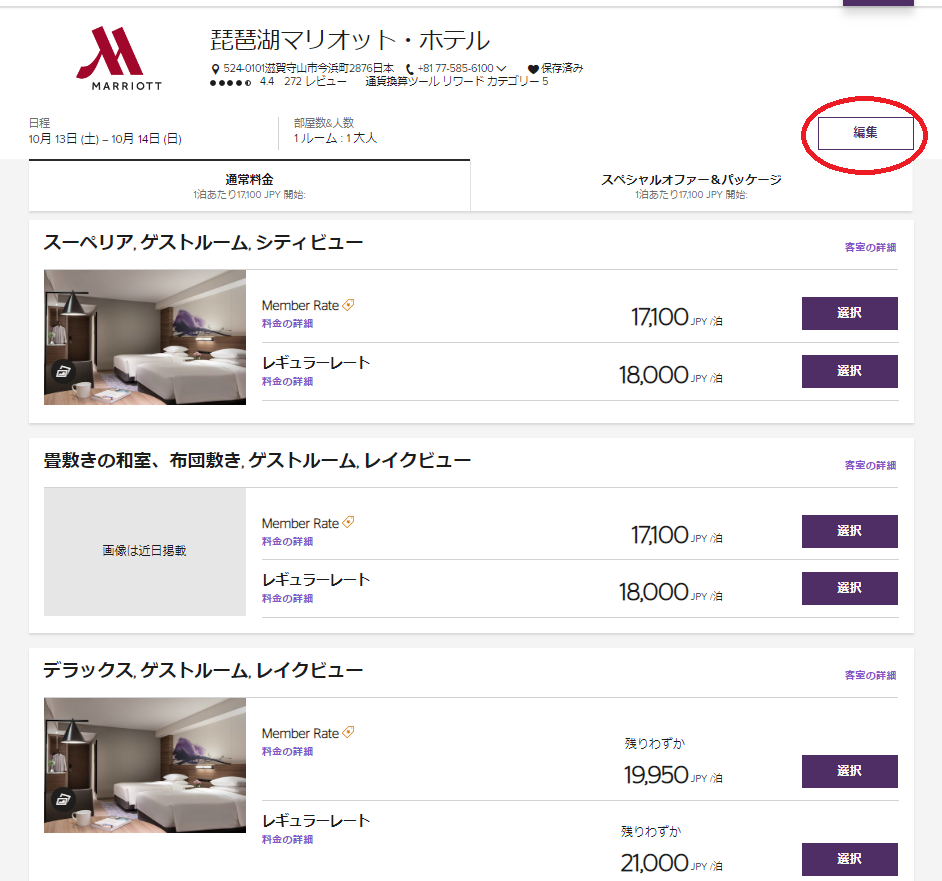The height and width of the screenshot is (881, 942).
Task: Select the 通常料金 tab
Action: click(x=249, y=186)
